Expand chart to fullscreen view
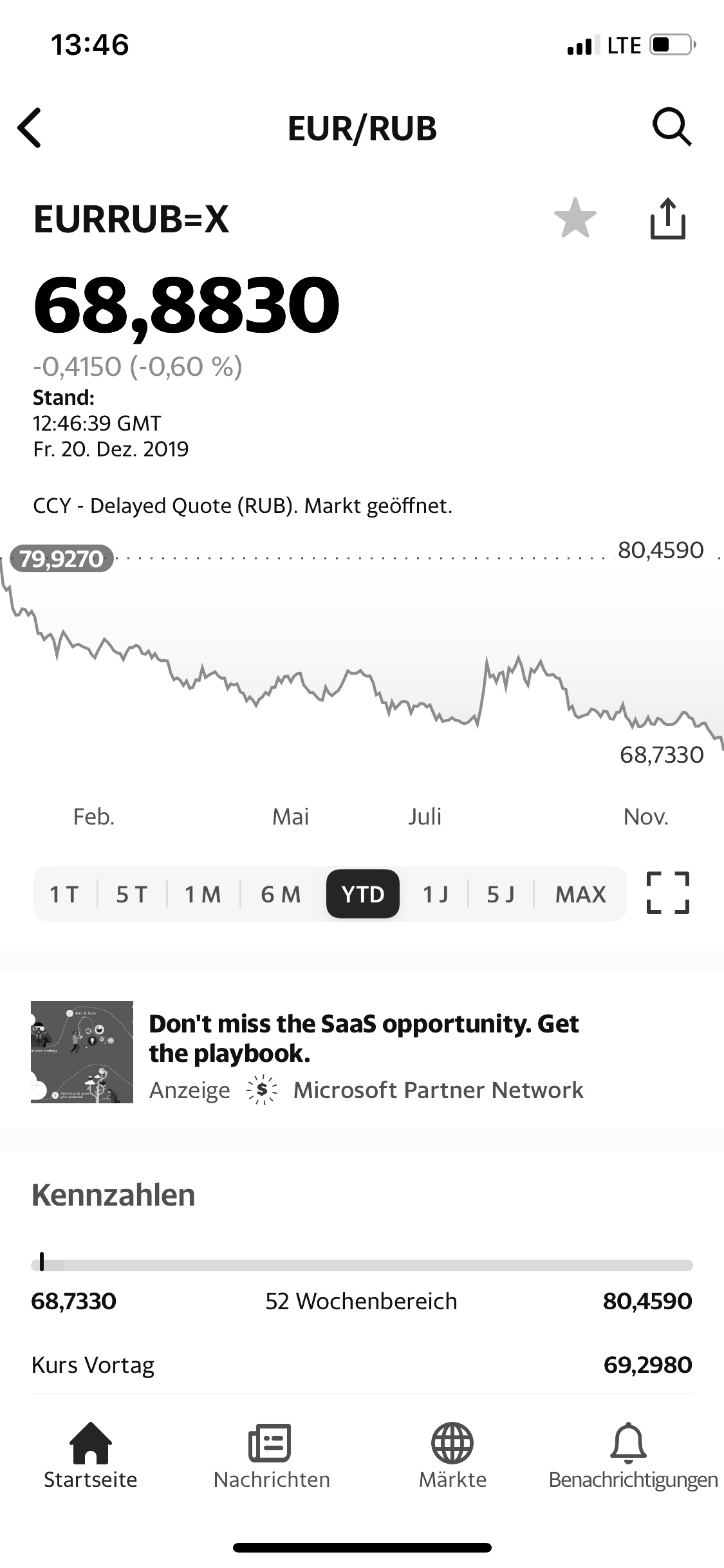 667,893
